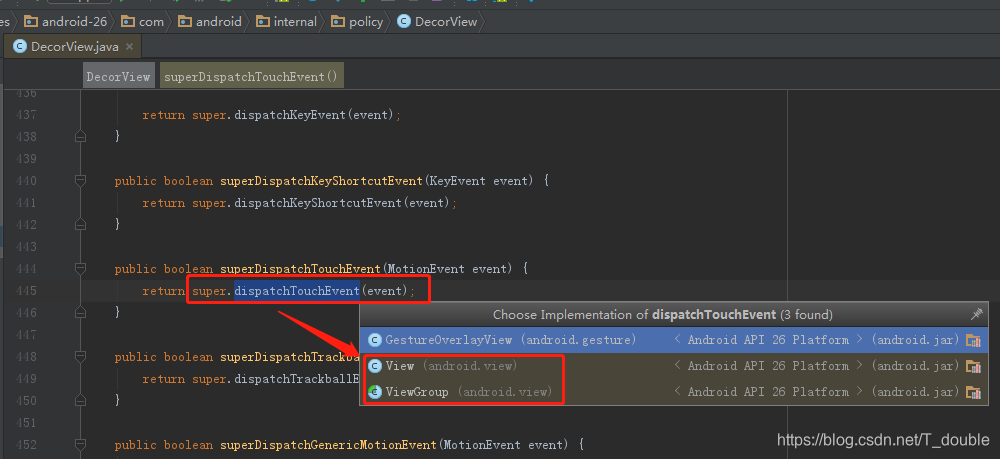Viewport: 1000px width, 459px height.
Task: Click dispatchKeyEvent call on line 437
Action: pyautogui.click(x=290, y=115)
